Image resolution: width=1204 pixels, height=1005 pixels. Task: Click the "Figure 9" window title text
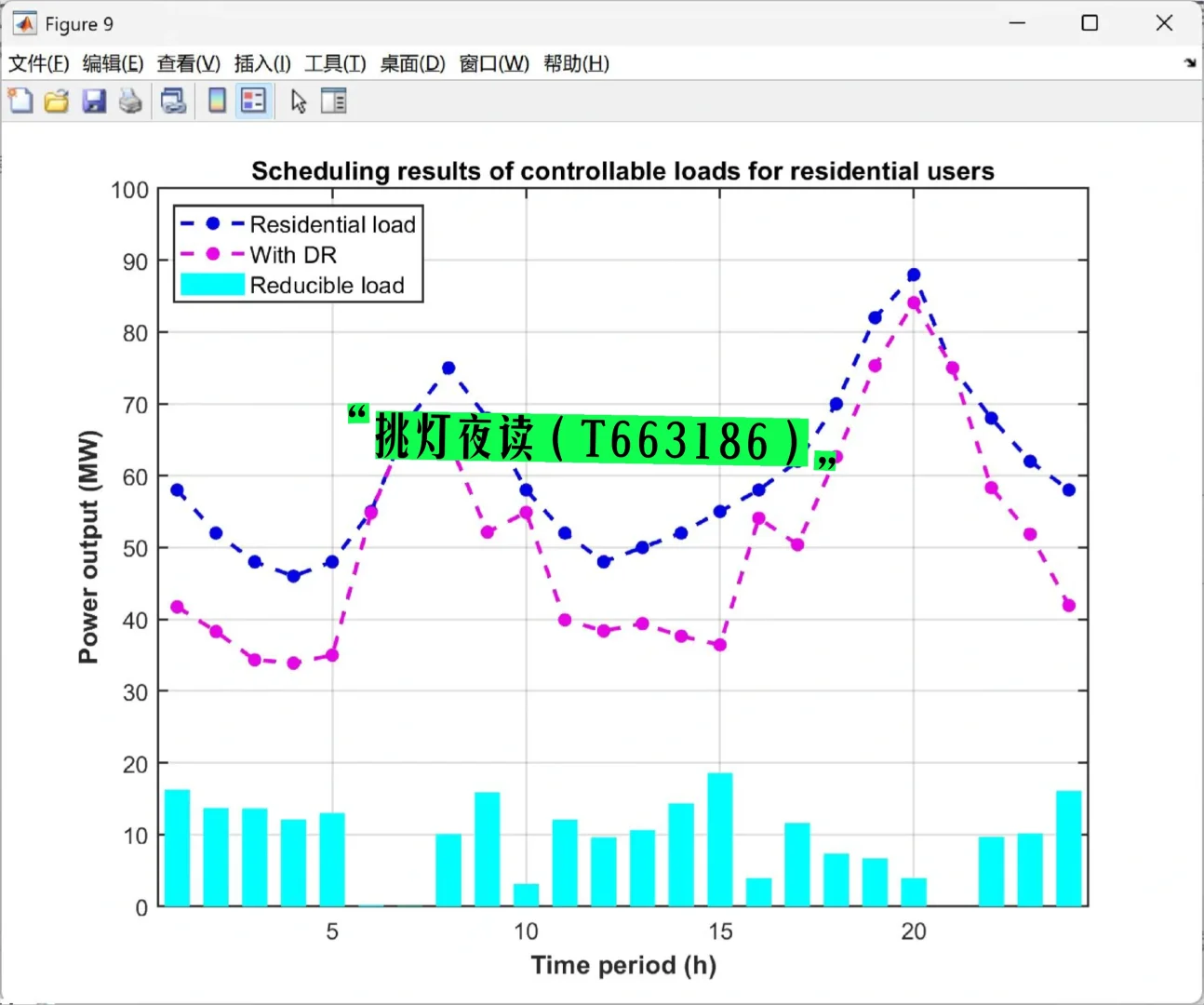(x=79, y=24)
